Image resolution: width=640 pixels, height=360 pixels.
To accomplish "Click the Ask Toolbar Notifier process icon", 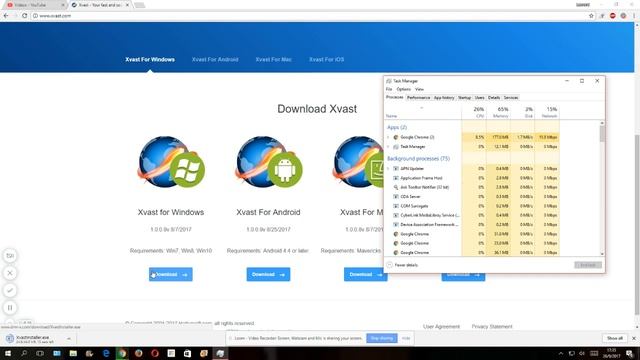I will tap(396, 187).
